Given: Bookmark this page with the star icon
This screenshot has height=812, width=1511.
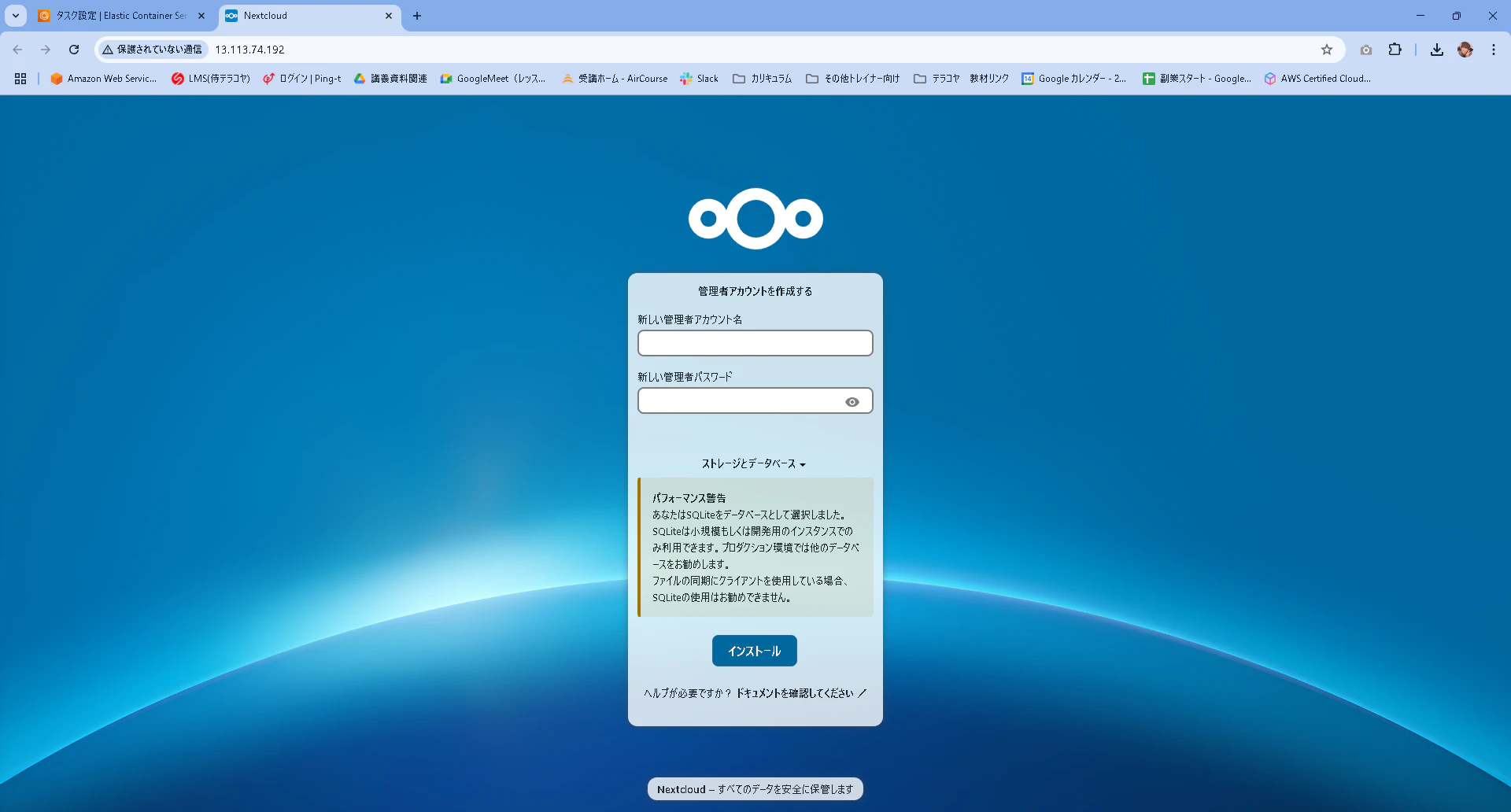Looking at the screenshot, I should (x=1327, y=50).
